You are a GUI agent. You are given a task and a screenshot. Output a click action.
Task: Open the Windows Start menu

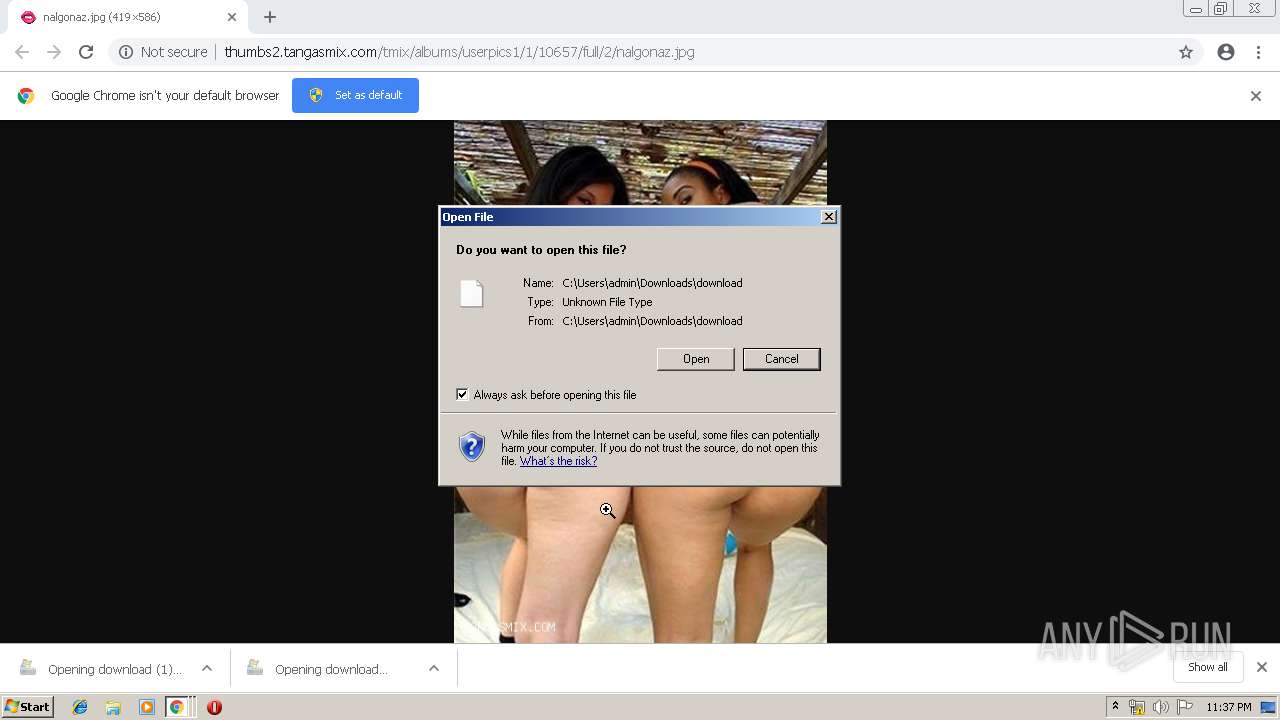[x=28, y=707]
